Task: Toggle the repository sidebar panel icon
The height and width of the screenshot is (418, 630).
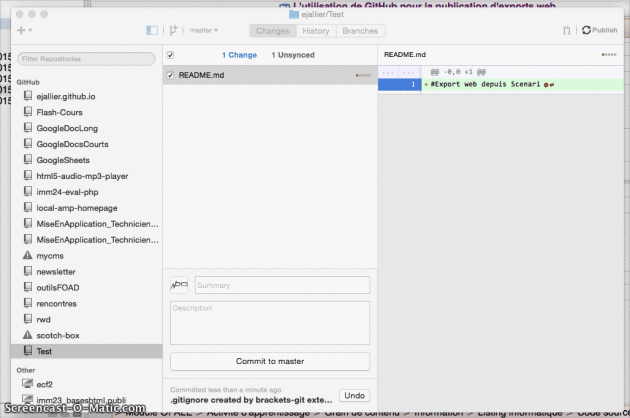Action: (x=152, y=30)
